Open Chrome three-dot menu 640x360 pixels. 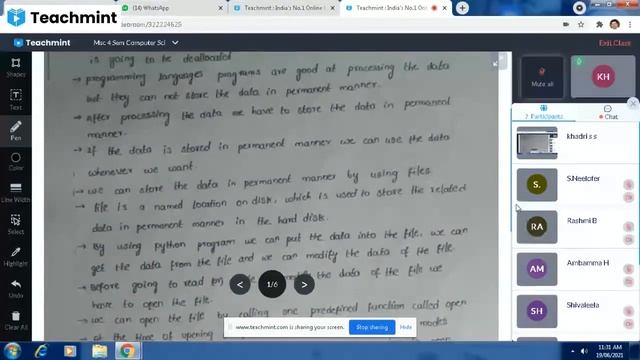(x=630, y=24)
